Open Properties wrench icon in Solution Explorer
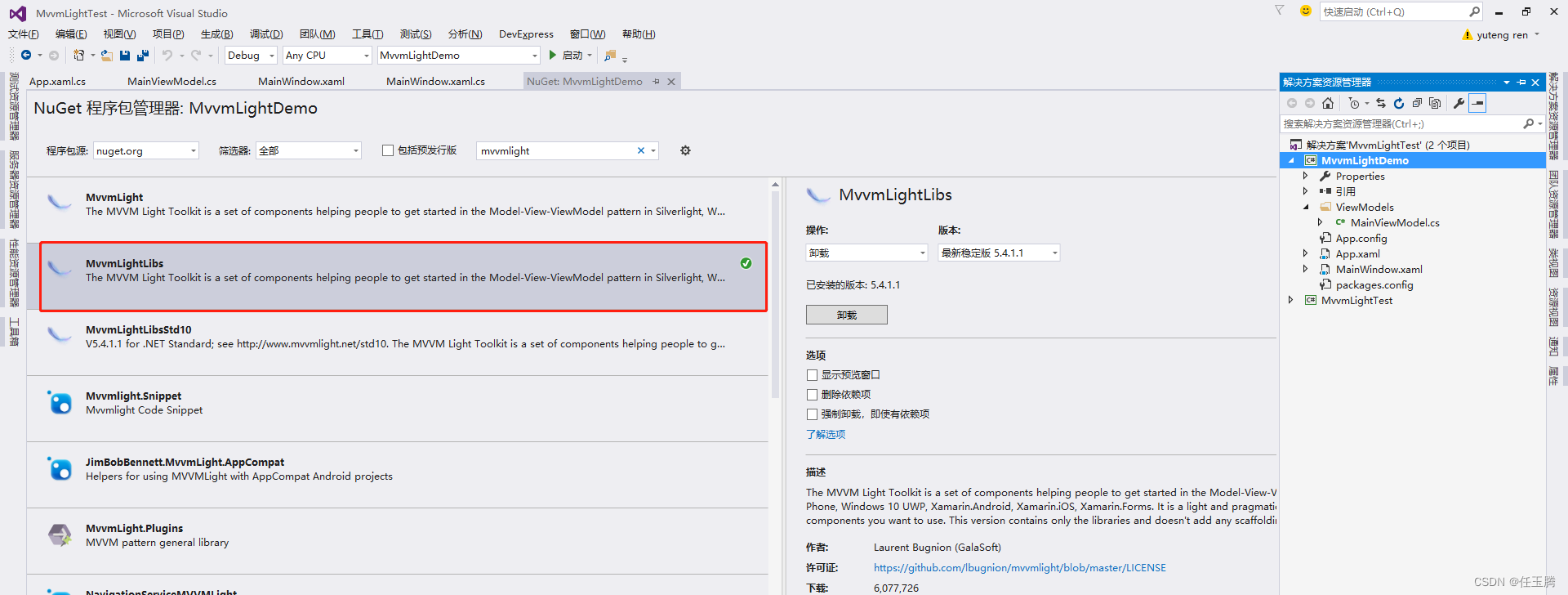This screenshot has height=595, width=1568. (x=1459, y=103)
